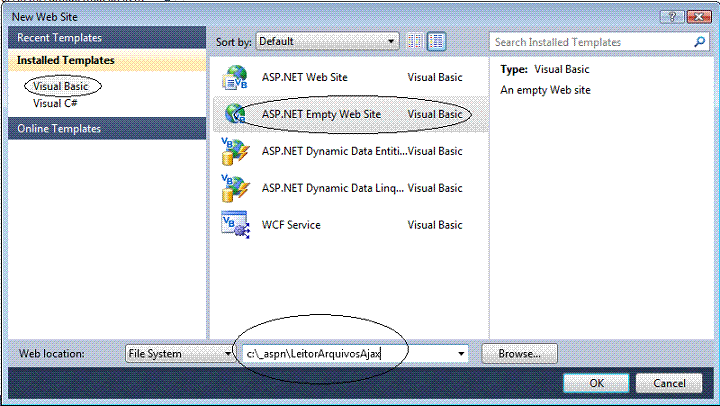Select Visual Basic in the templates tree

[x=60, y=87]
